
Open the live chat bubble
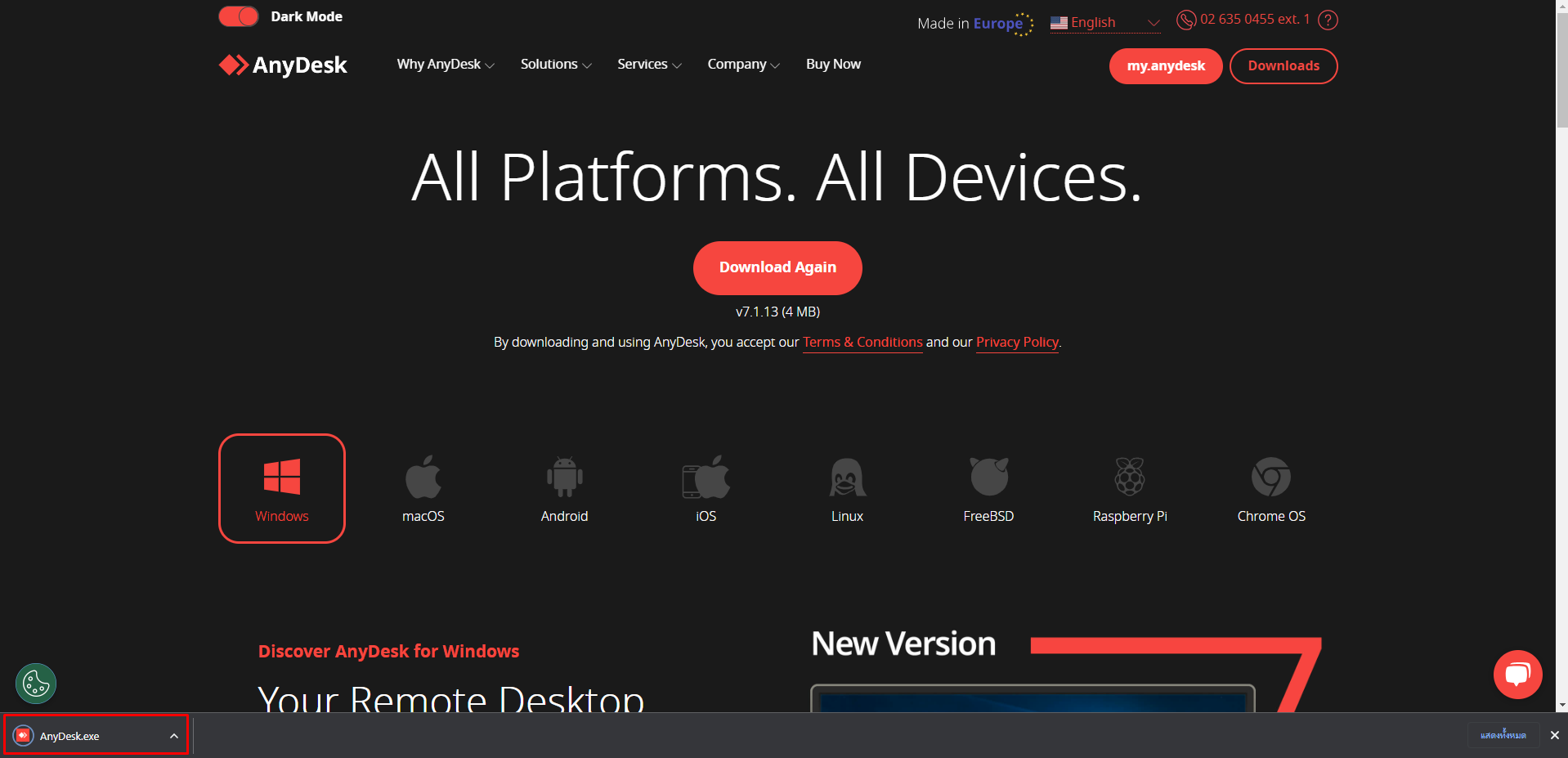1518,675
